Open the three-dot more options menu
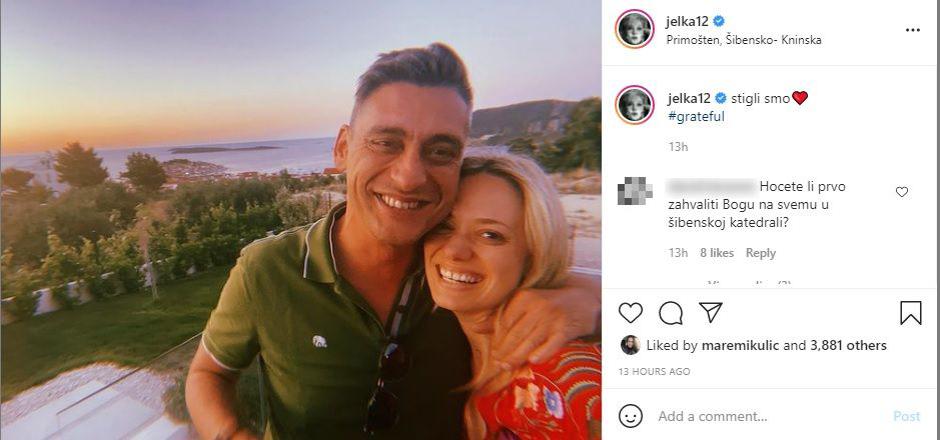The image size is (940, 440). (x=912, y=30)
